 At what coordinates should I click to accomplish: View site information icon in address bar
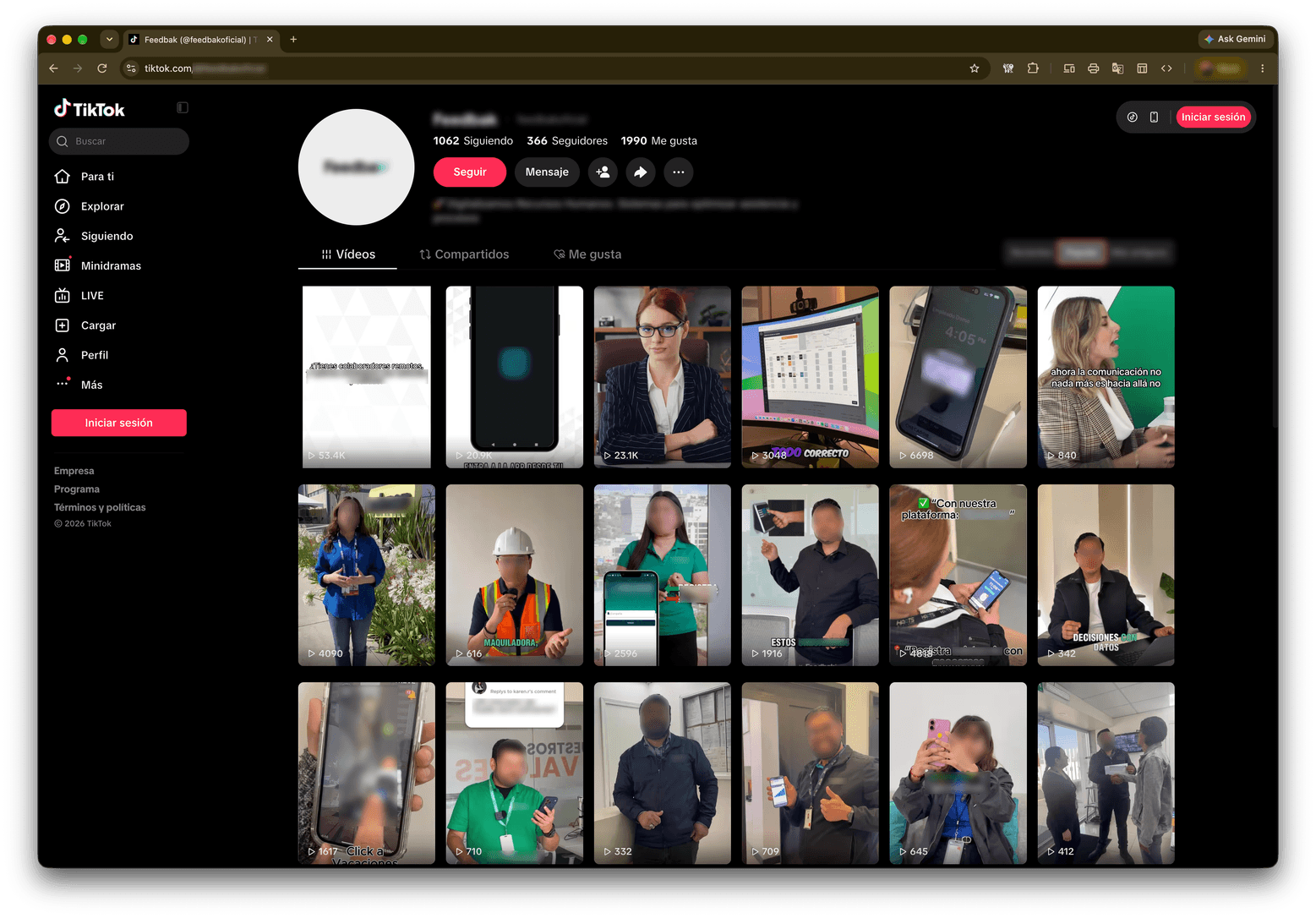131,68
